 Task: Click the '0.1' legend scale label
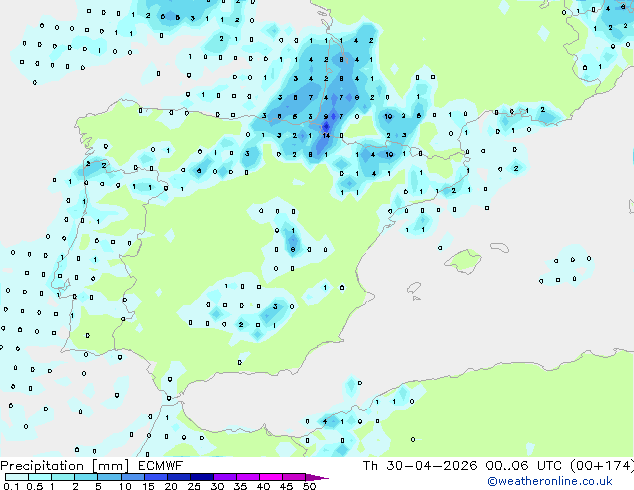tap(11, 486)
